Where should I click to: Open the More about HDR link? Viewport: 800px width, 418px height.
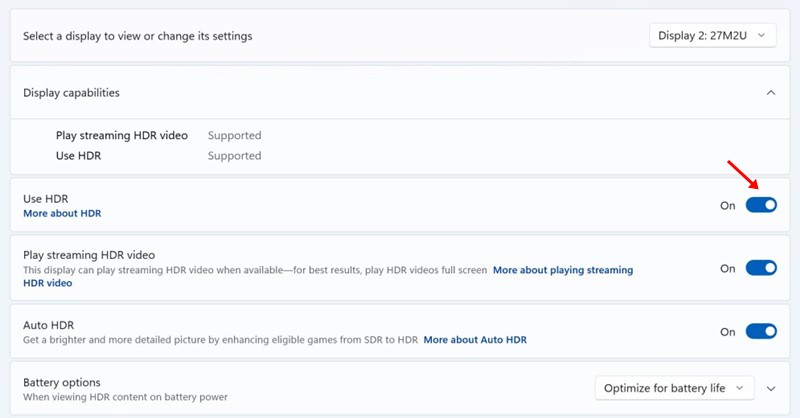pyautogui.click(x=62, y=214)
